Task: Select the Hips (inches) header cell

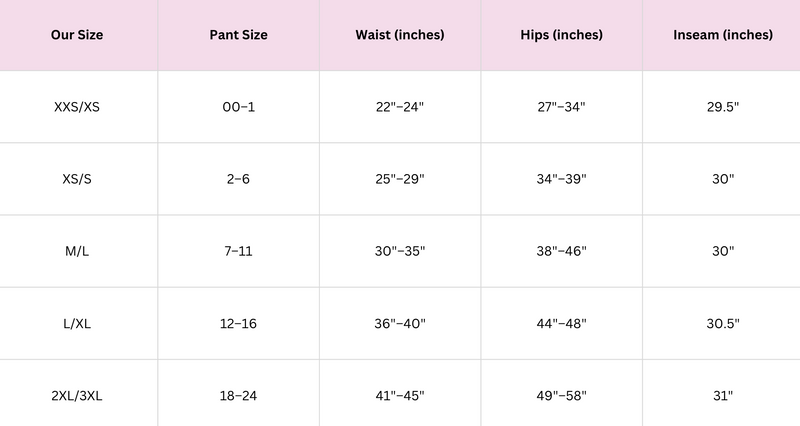Action: (x=561, y=35)
